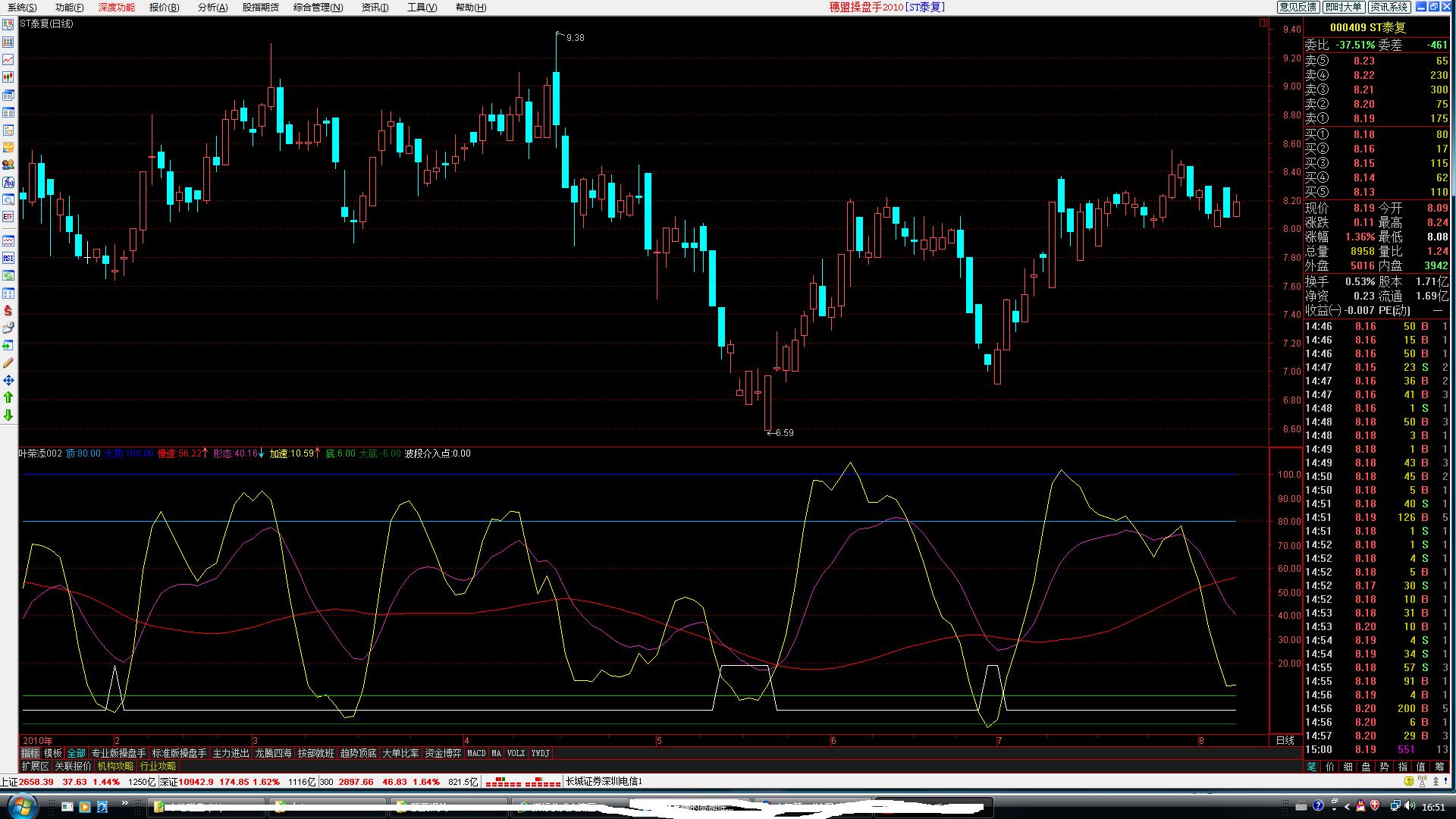Select the pencil drawing tool icon
Viewport: 1456px width, 819px height.
[8, 363]
